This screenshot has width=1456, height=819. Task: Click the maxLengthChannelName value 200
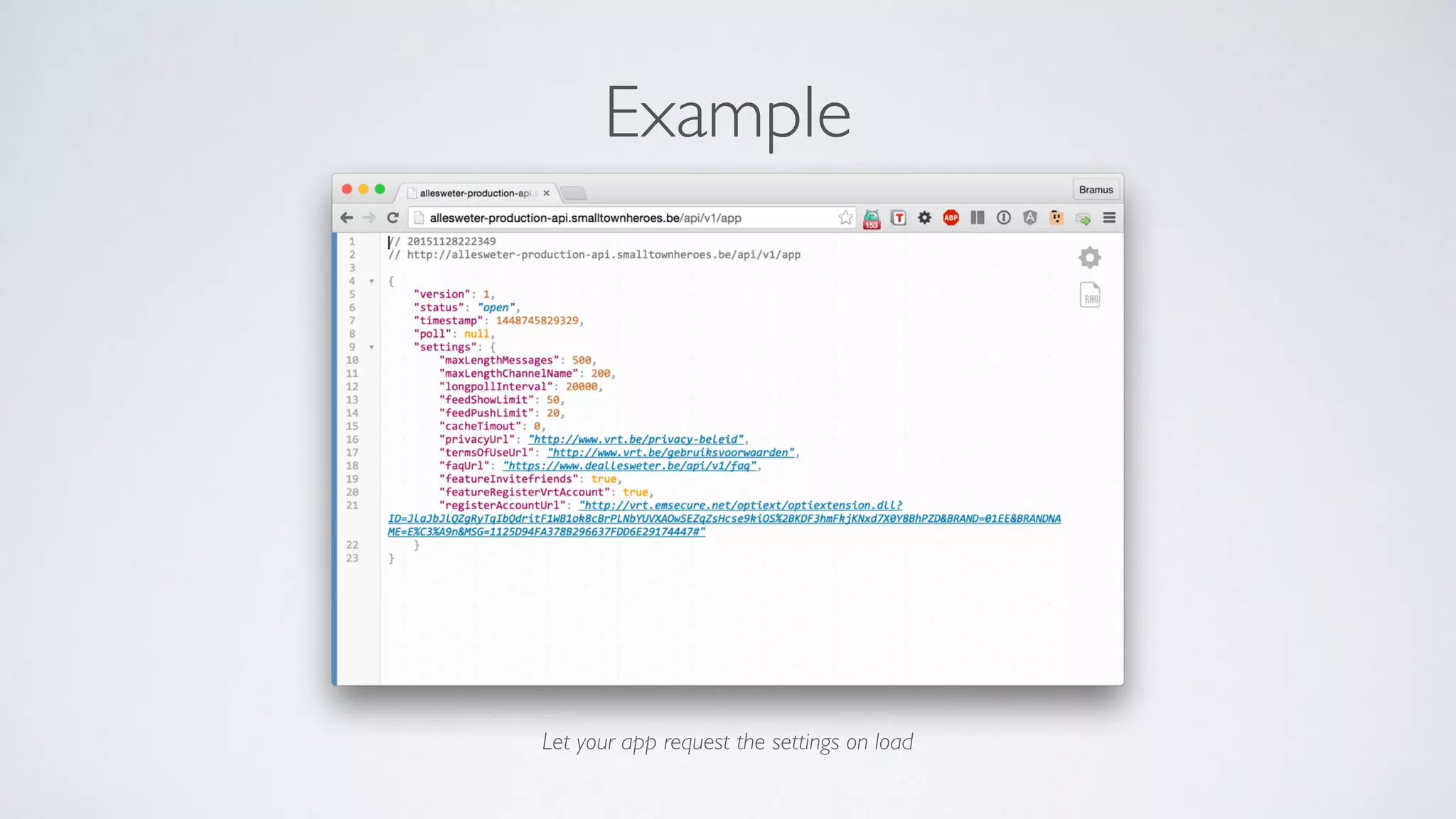[x=601, y=374]
